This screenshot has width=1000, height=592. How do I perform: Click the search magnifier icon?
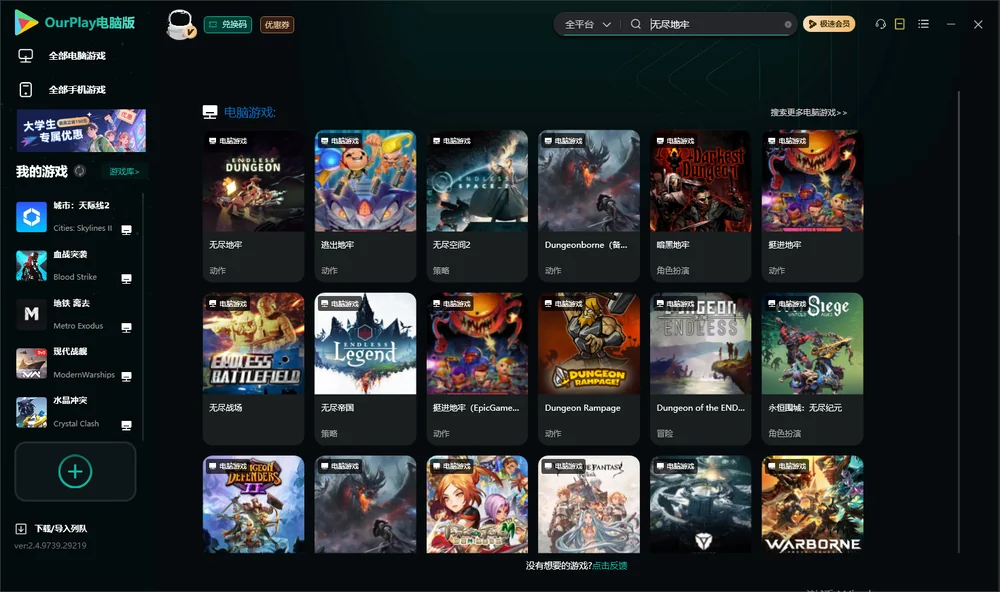[x=636, y=24]
